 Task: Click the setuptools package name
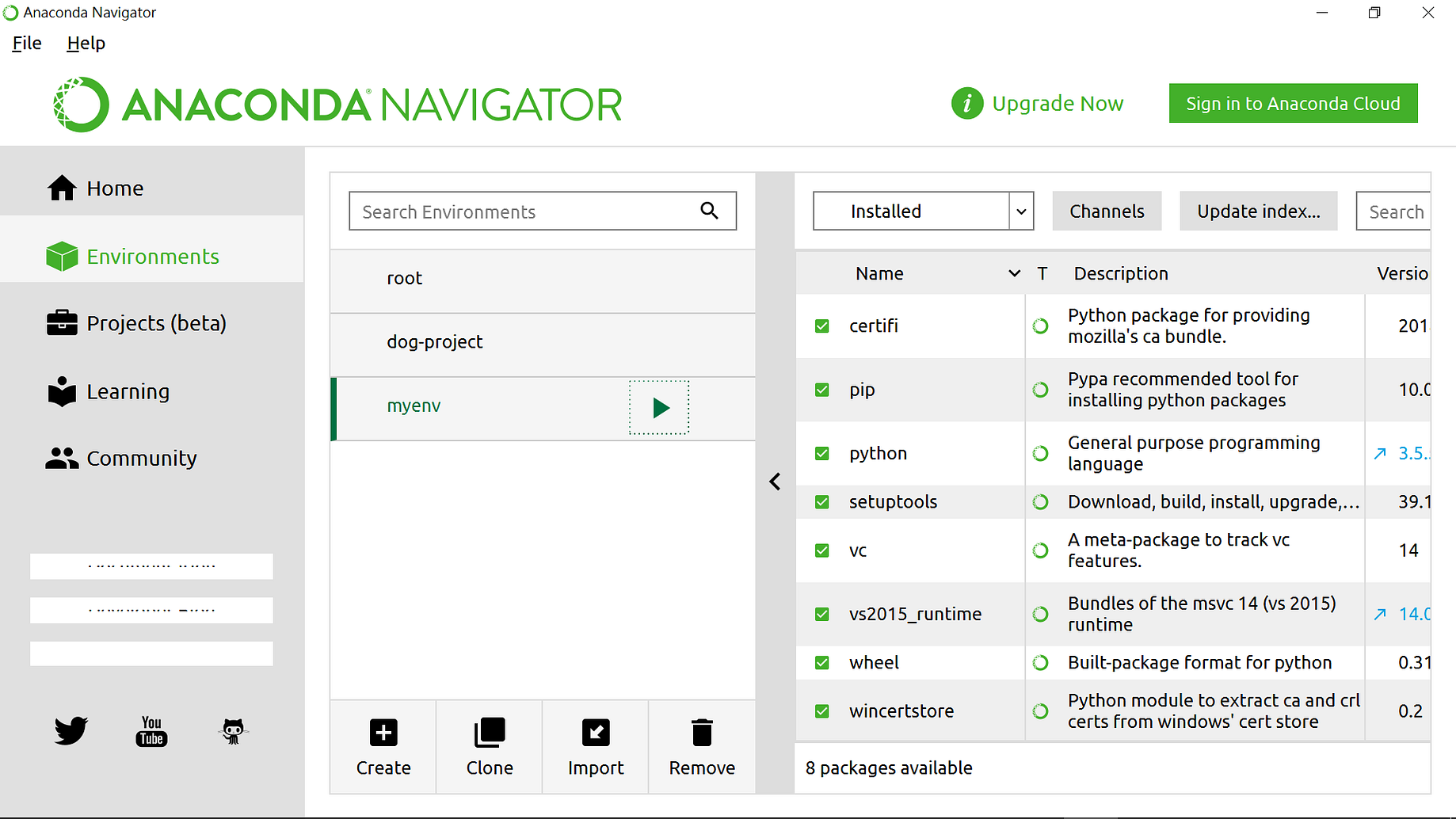(x=893, y=502)
